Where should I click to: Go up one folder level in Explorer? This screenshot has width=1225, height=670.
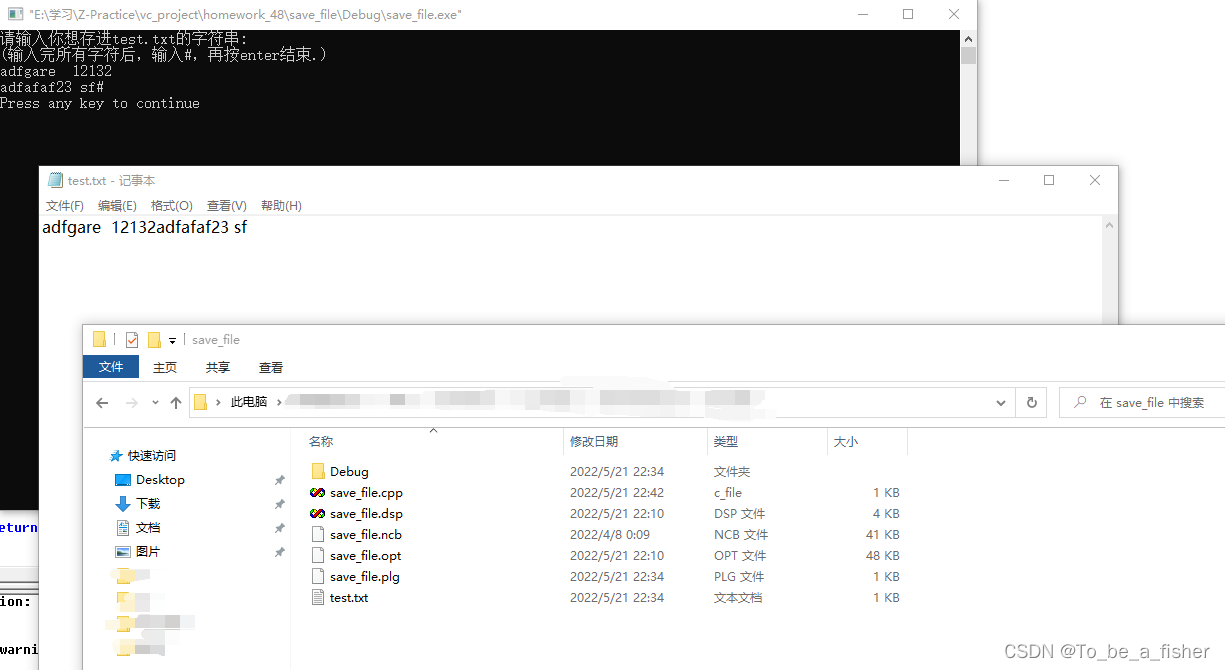coord(176,402)
